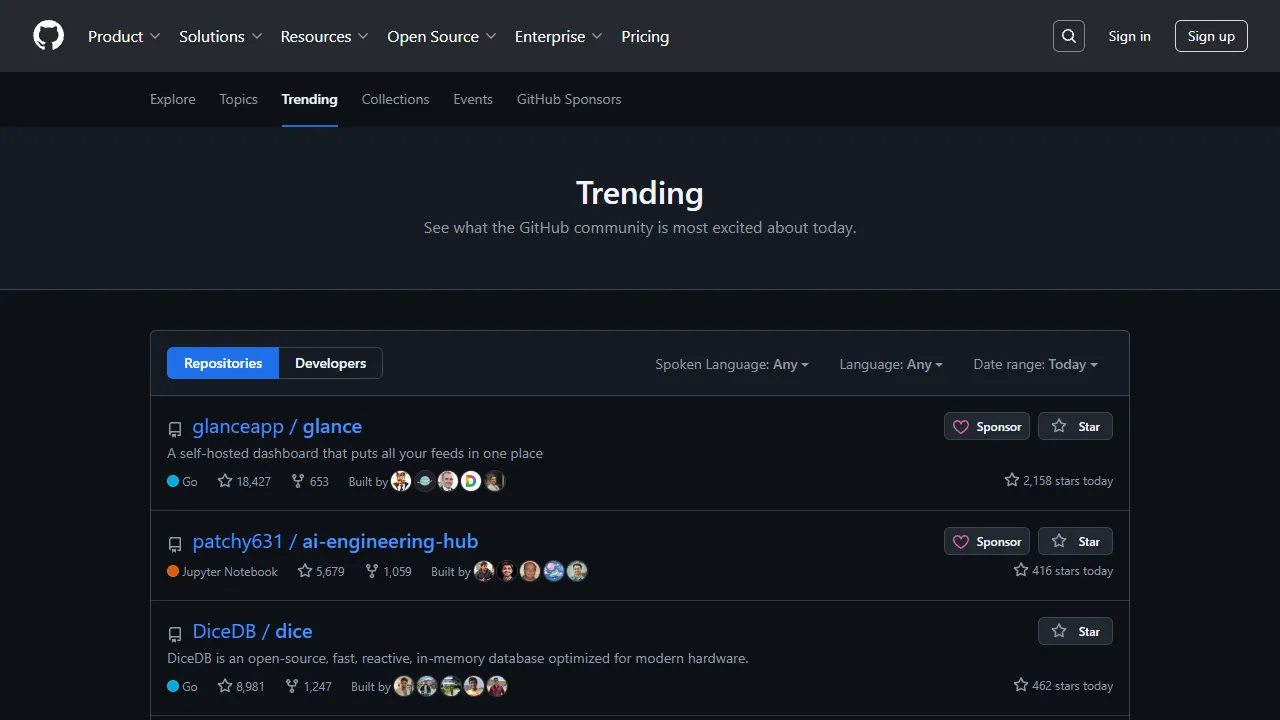Open fifth contributor avatar of dice
The height and width of the screenshot is (720, 1280).
(497, 686)
